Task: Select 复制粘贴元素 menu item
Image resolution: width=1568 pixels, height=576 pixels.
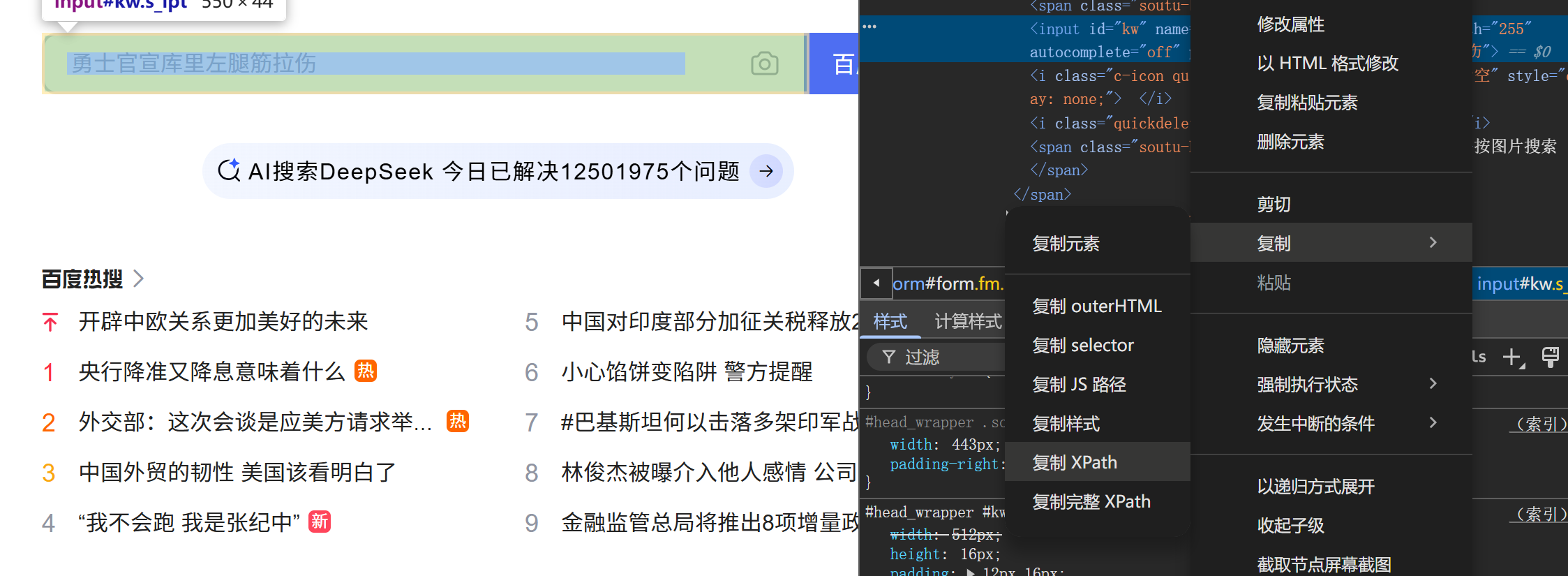Action: pos(1307,103)
